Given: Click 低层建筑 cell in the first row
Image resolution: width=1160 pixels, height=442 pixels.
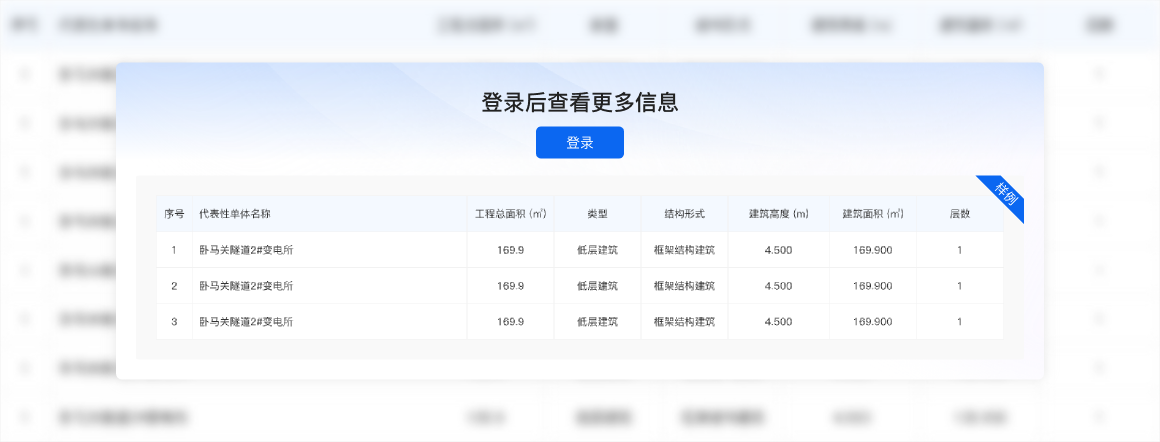Looking at the screenshot, I should (597, 250).
